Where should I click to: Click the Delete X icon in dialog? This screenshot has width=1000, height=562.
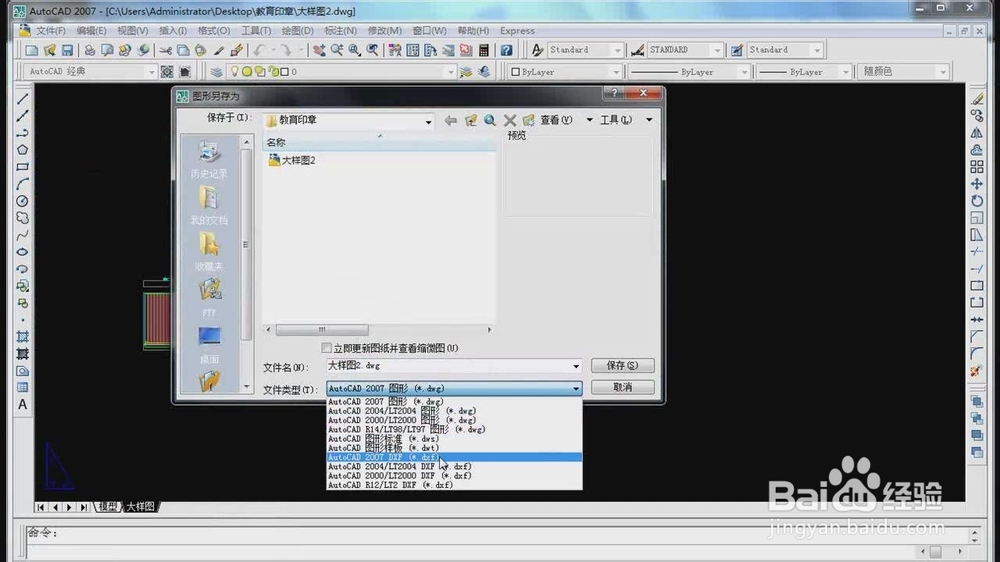(510, 120)
